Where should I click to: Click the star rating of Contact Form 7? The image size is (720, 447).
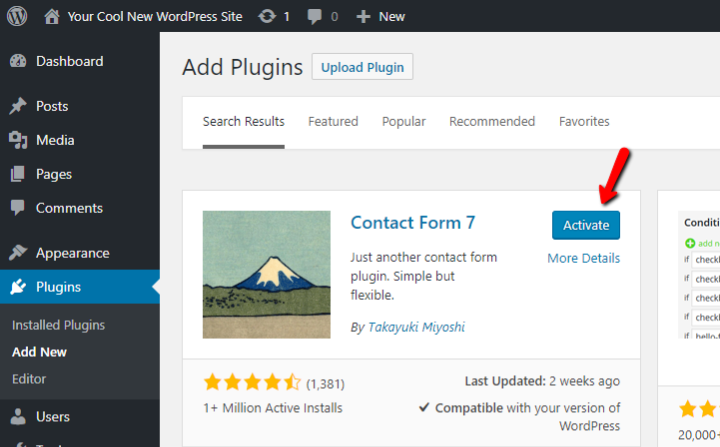253,382
